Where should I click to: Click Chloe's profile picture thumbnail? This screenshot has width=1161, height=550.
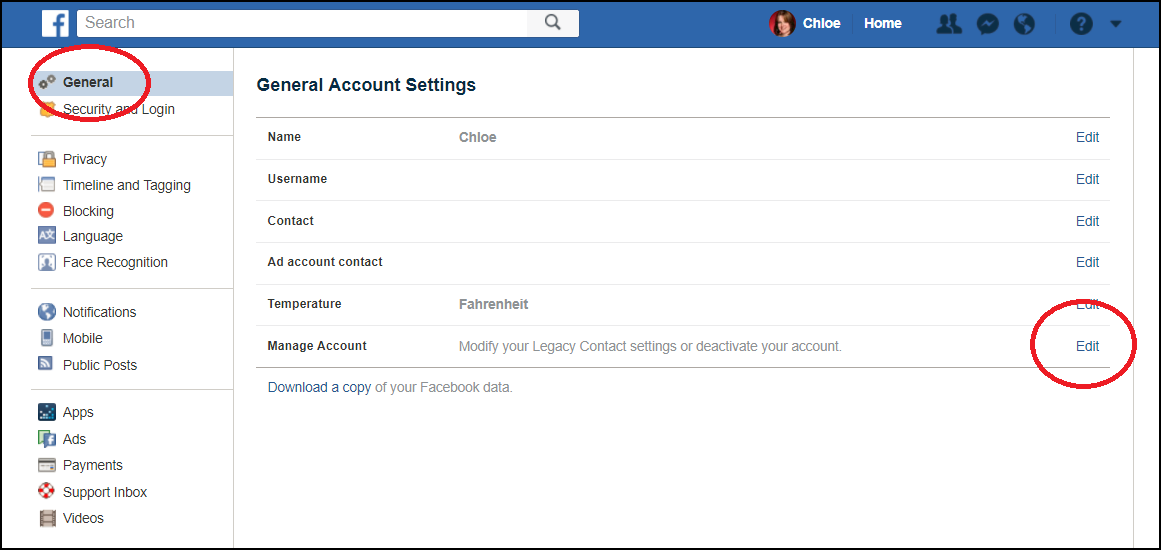click(781, 24)
